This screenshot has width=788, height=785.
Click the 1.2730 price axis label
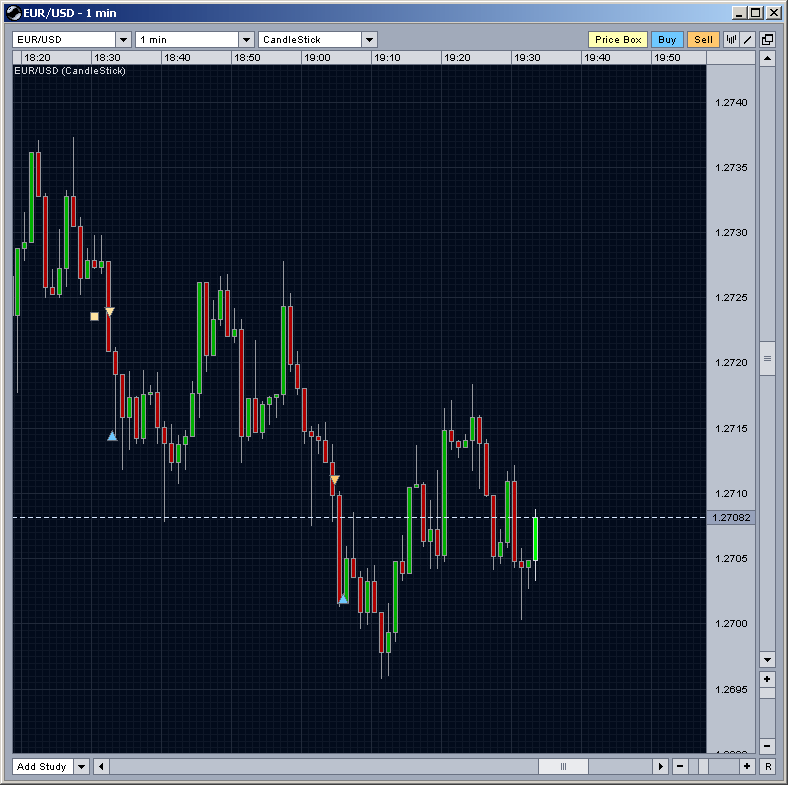click(x=731, y=233)
